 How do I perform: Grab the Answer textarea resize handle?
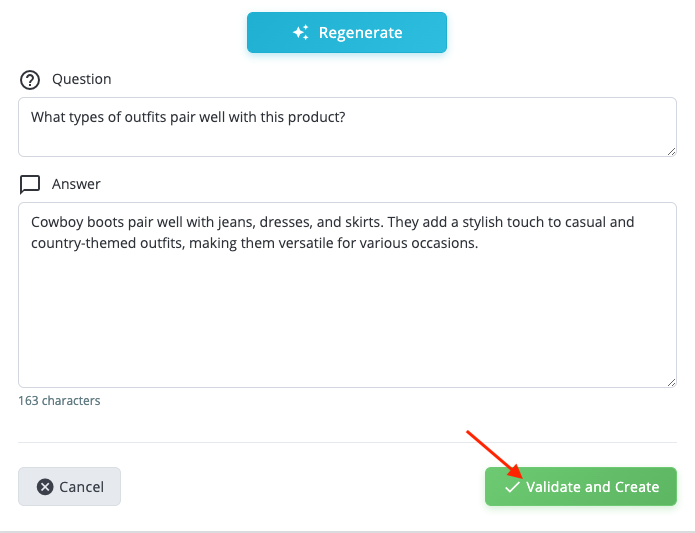coord(671,382)
